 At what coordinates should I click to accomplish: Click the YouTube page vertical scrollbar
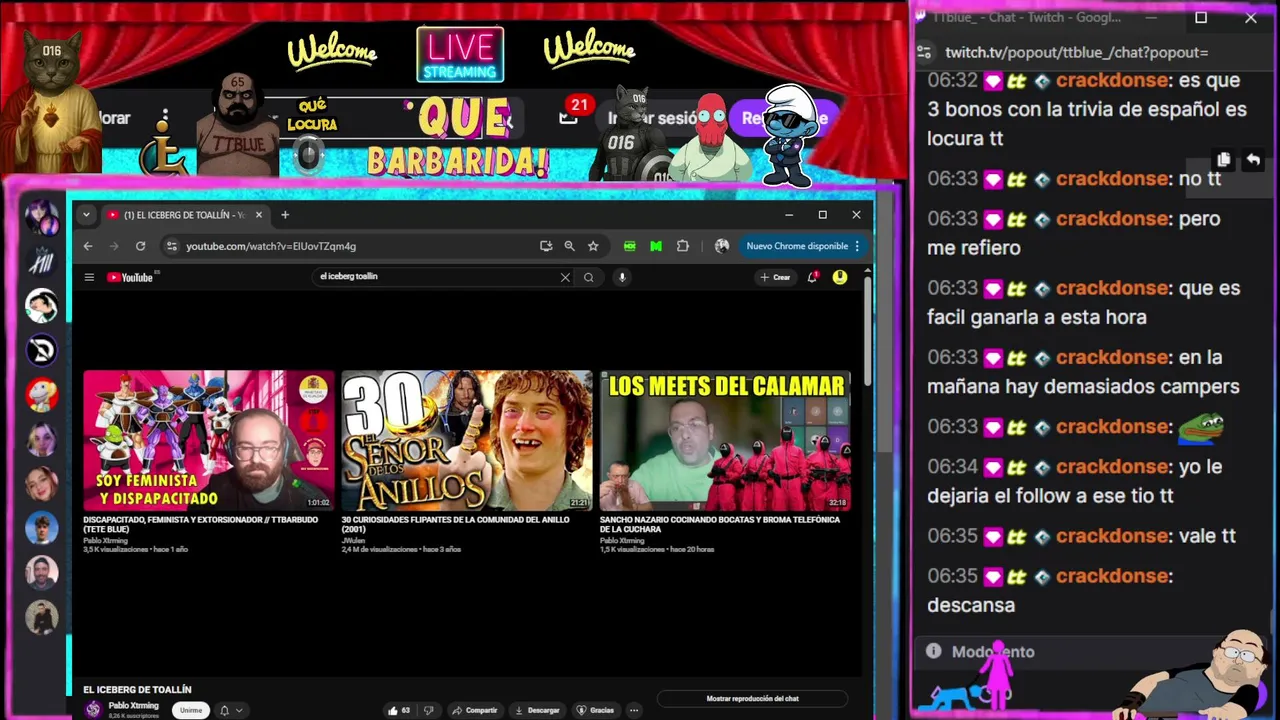867,330
